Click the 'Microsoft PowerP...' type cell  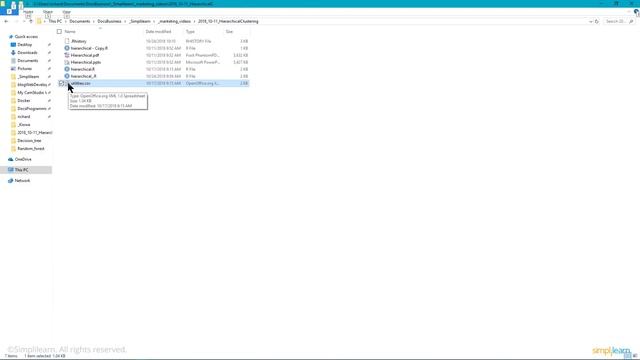tap(202, 62)
